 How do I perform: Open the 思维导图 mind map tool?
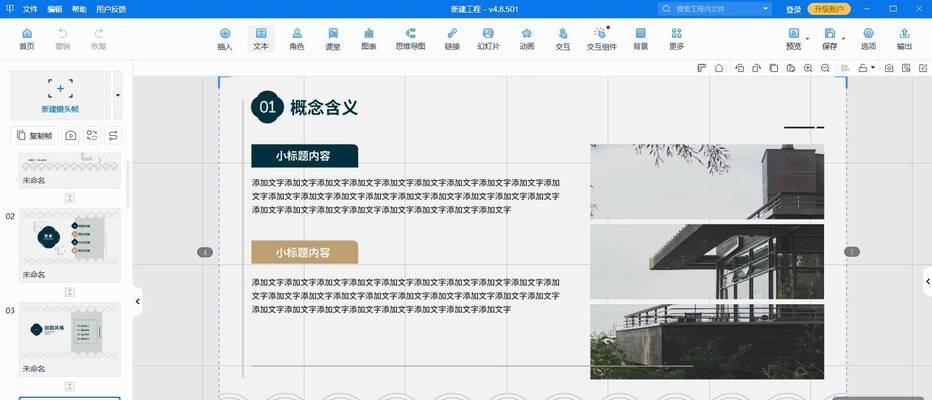(x=410, y=39)
